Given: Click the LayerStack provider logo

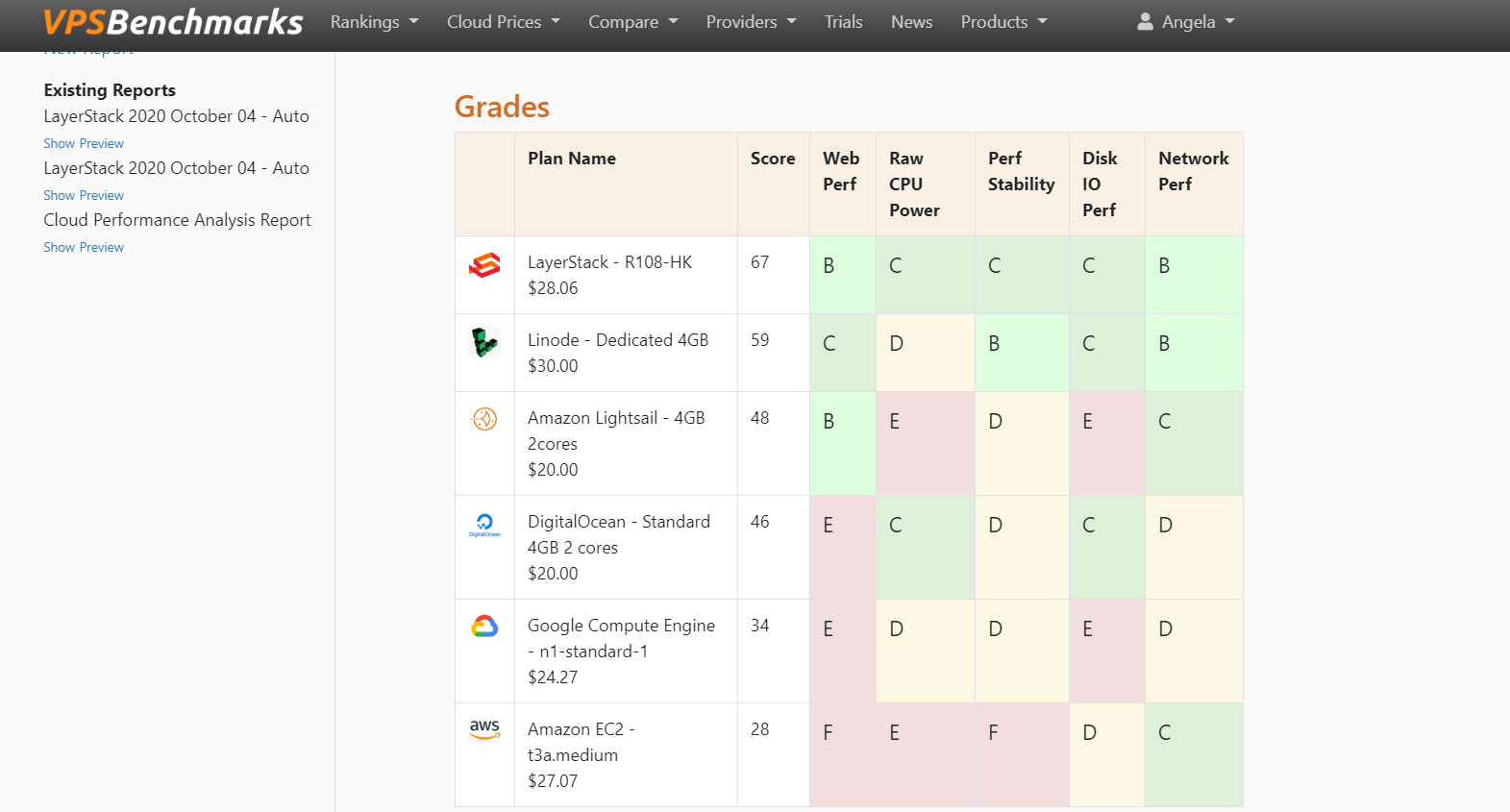Looking at the screenshot, I should point(484,265).
